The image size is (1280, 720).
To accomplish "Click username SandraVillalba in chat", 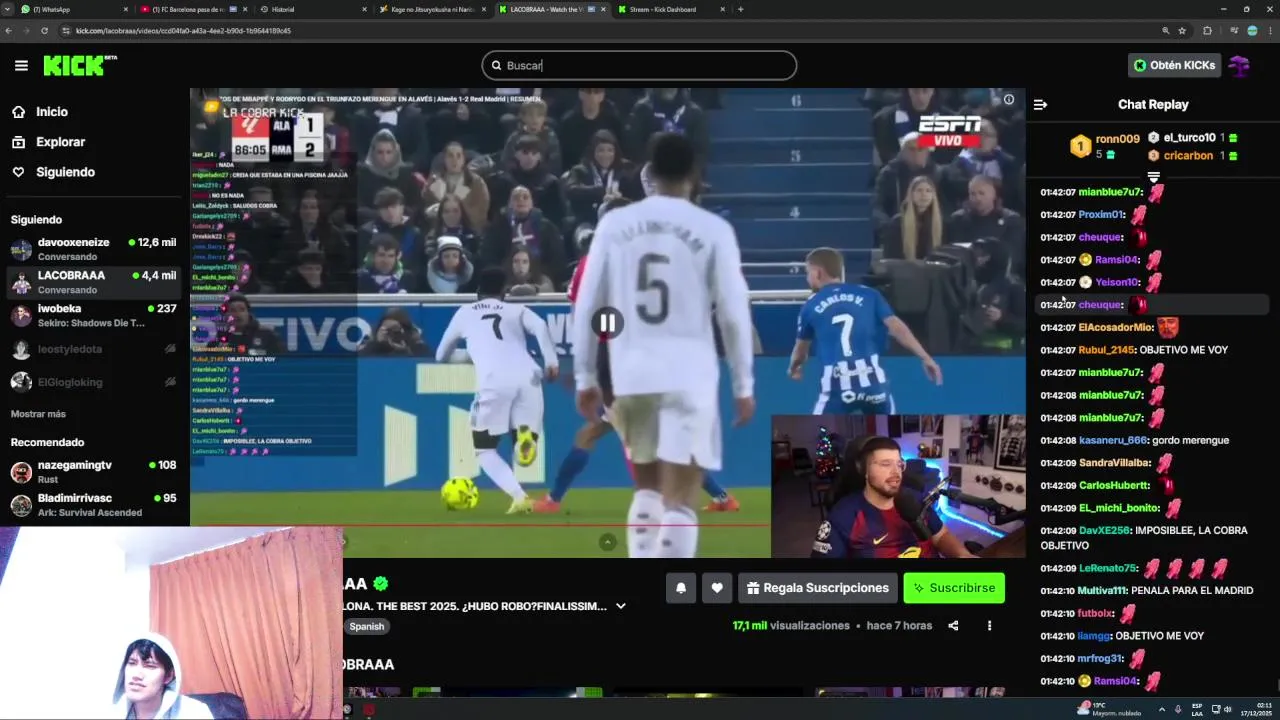I will [x=1115, y=463].
